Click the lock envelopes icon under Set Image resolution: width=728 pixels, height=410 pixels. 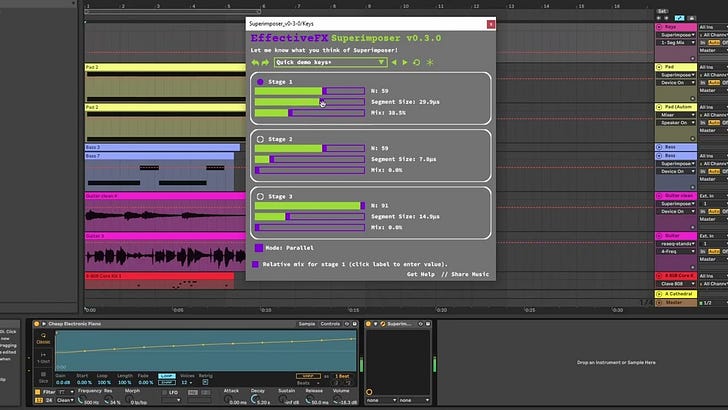(x=691, y=18)
